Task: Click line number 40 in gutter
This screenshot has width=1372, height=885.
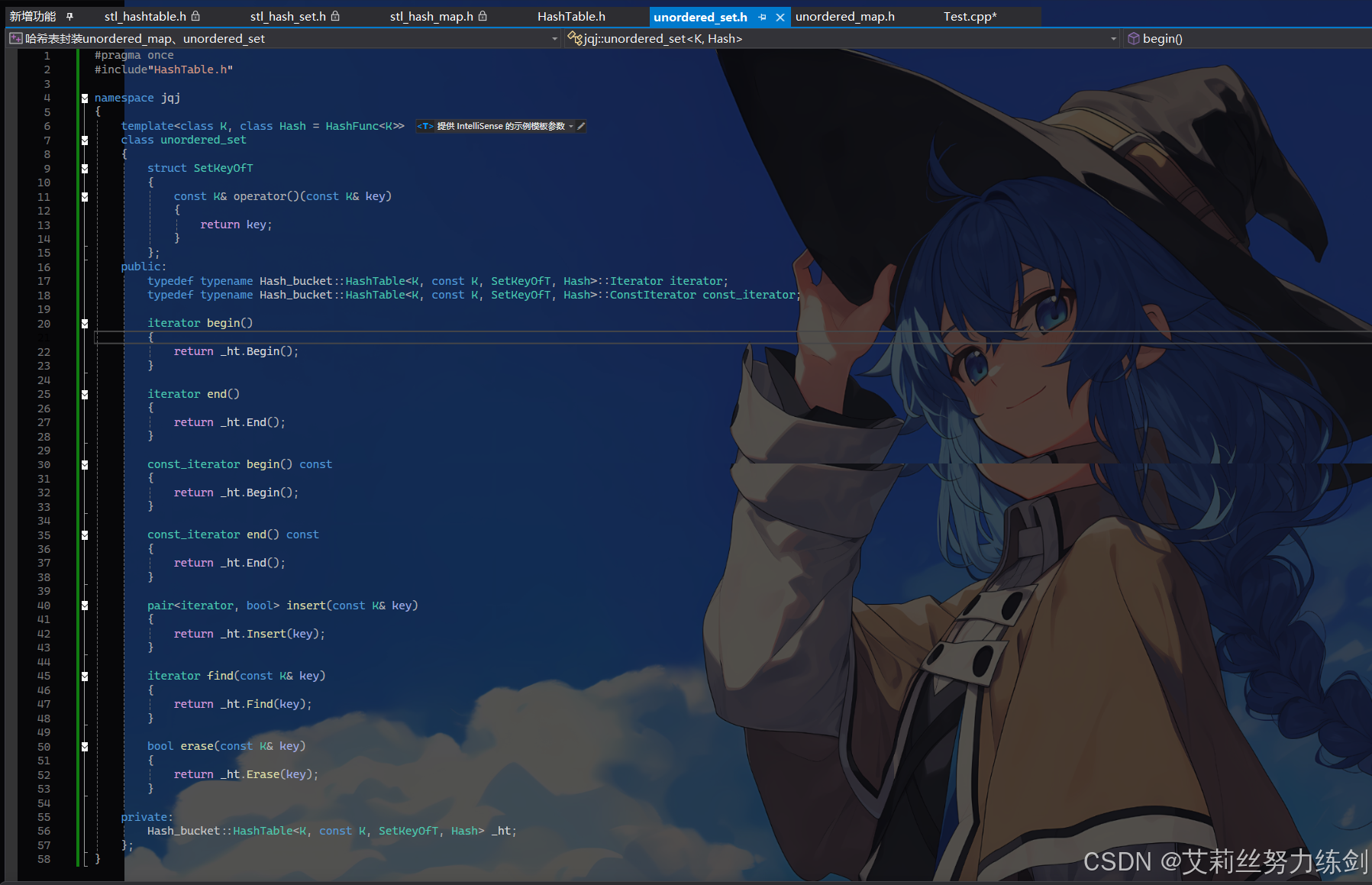Action: pyautogui.click(x=44, y=606)
